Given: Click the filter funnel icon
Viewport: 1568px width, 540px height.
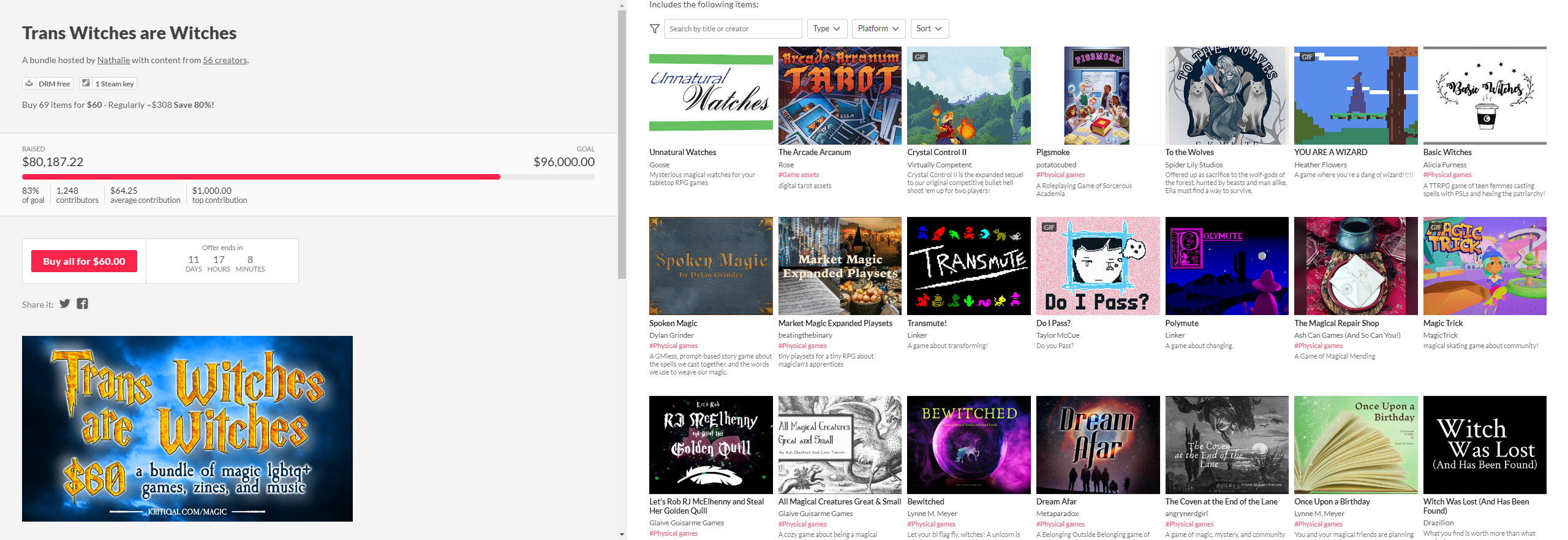Looking at the screenshot, I should point(655,29).
